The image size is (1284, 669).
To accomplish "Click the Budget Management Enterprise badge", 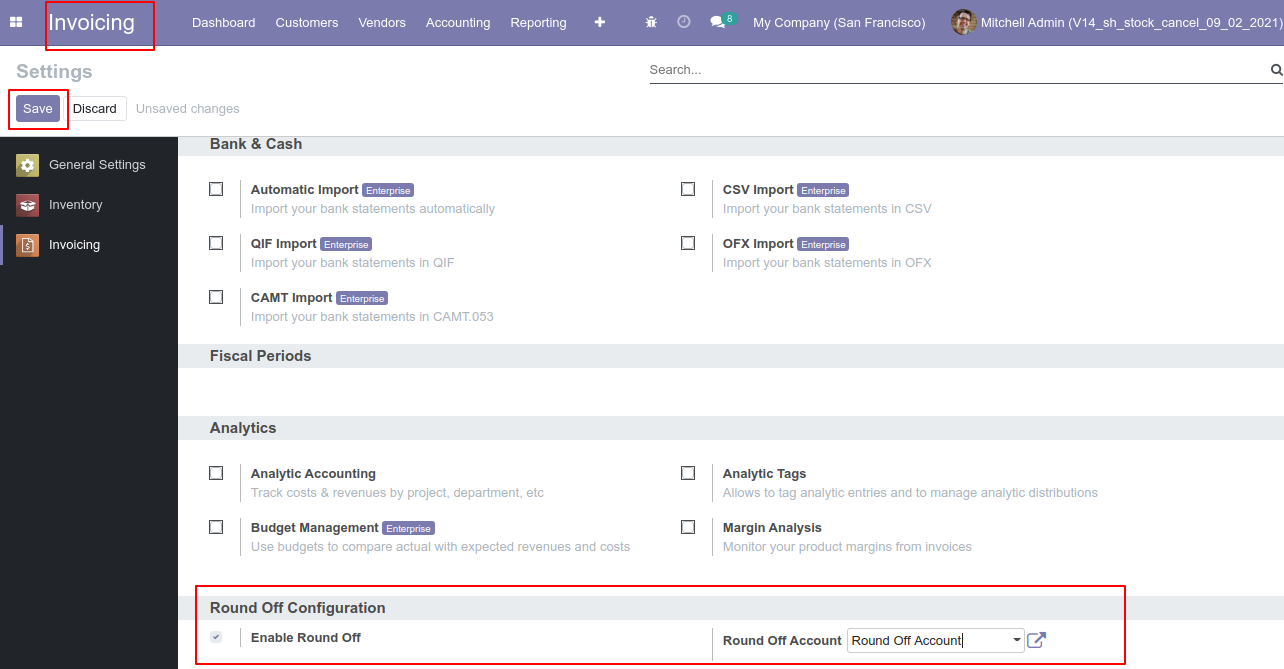I will click(x=408, y=528).
